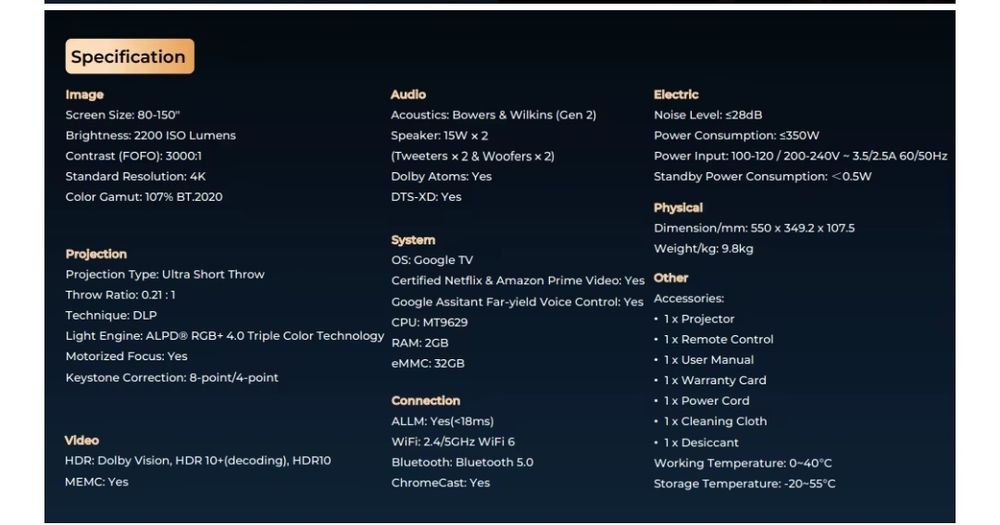
Task: Click the Specification heading badge
Action: coord(129,57)
